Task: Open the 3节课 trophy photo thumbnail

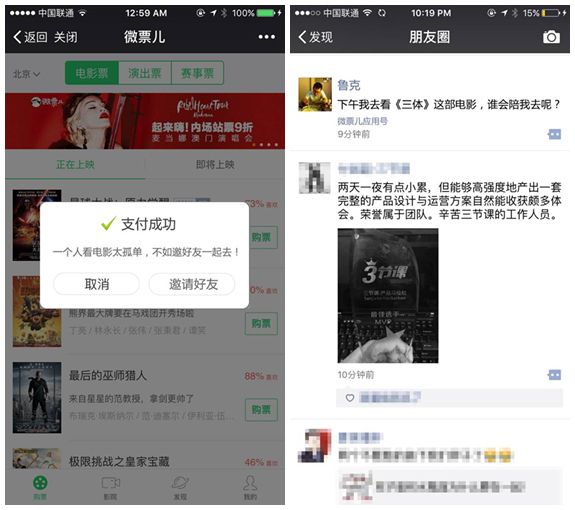Action: click(388, 296)
